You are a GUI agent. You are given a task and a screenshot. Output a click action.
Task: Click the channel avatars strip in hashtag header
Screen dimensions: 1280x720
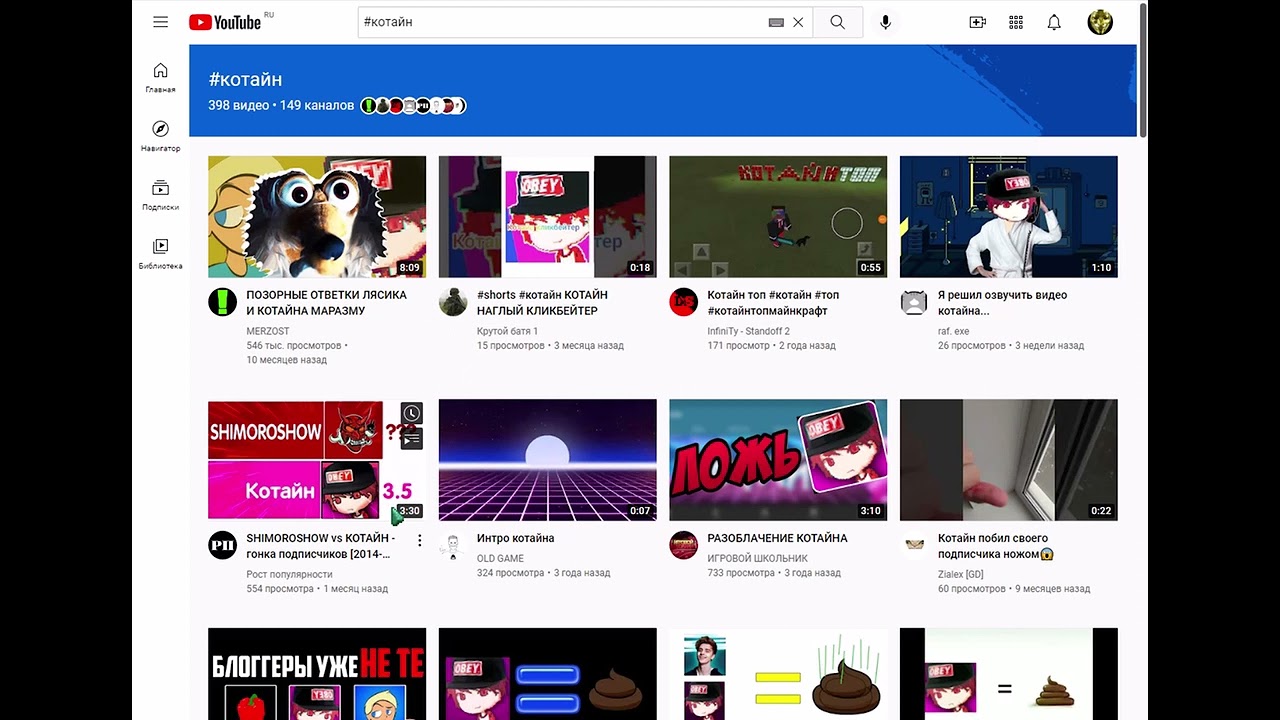413,105
